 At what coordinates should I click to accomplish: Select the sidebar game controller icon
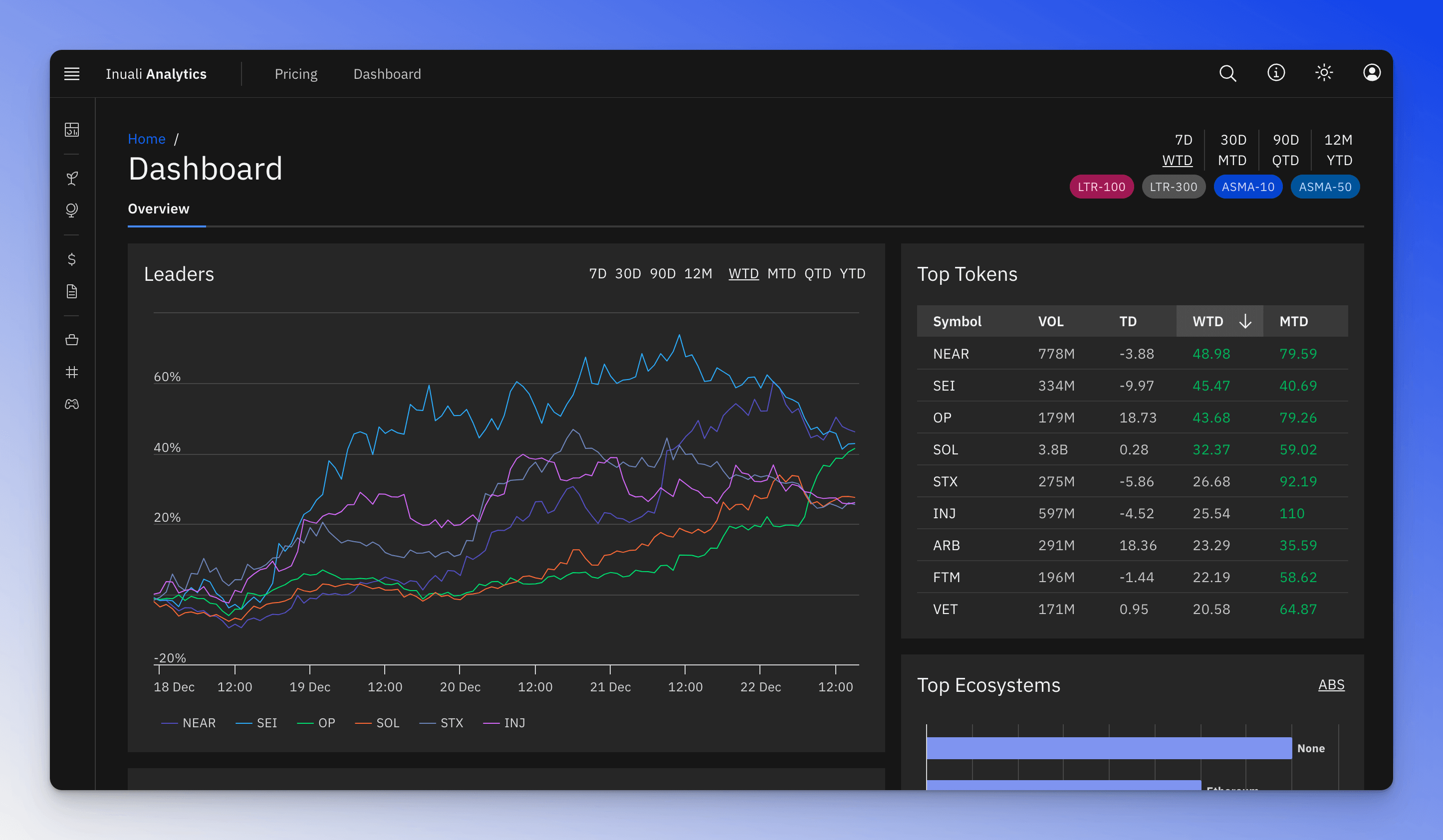point(71,404)
